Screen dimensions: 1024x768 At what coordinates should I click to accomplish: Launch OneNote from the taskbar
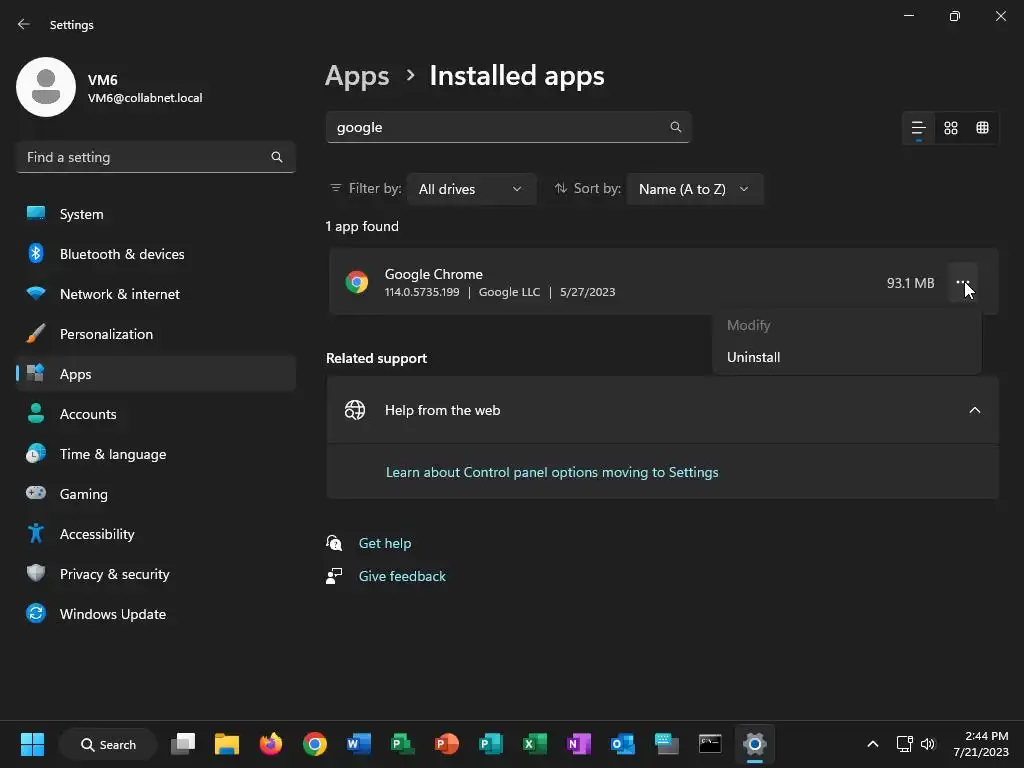click(579, 744)
